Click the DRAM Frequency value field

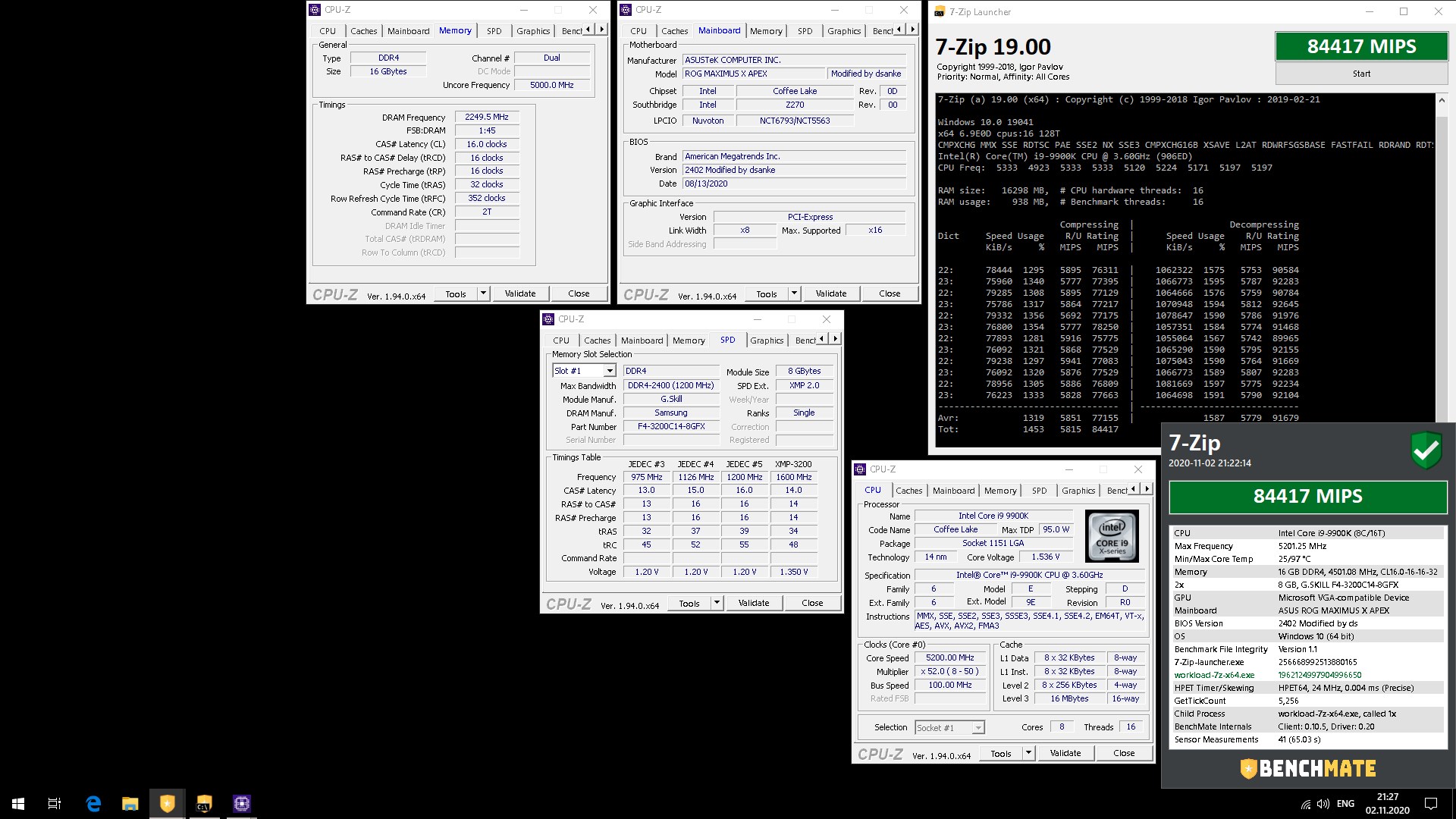(487, 117)
